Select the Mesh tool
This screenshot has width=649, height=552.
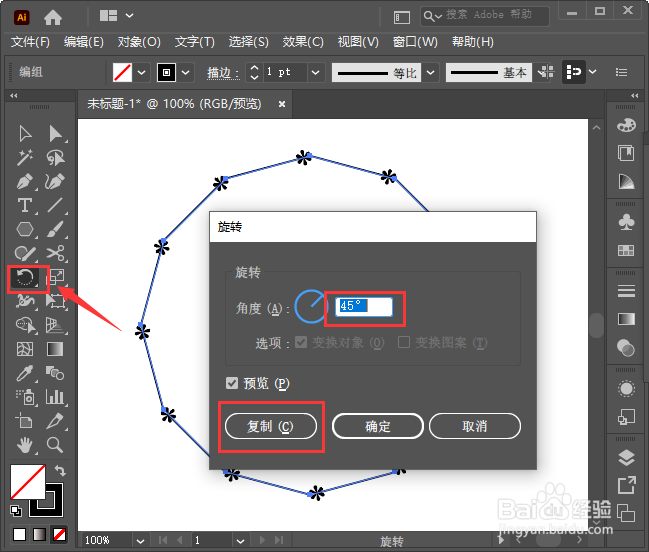[25, 349]
